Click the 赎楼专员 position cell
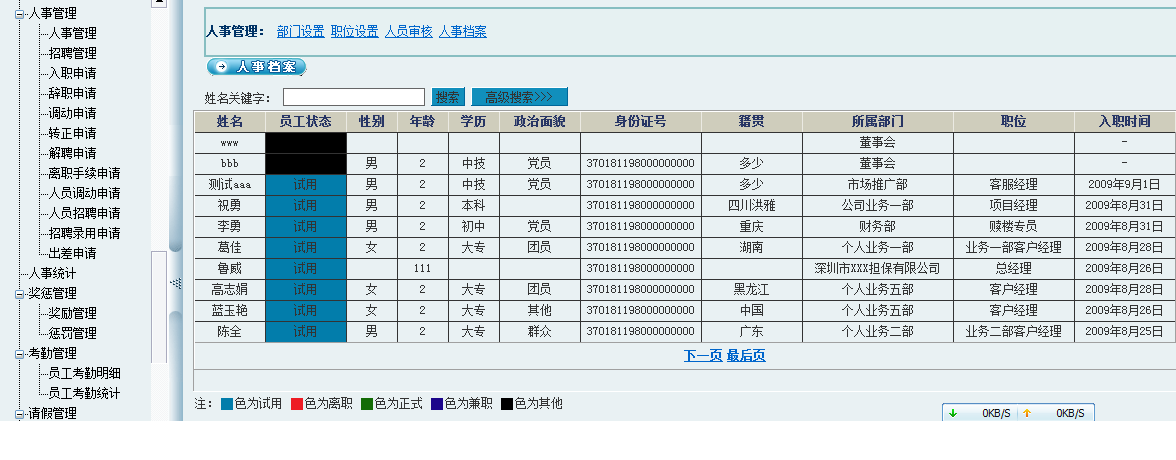 click(1013, 226)
